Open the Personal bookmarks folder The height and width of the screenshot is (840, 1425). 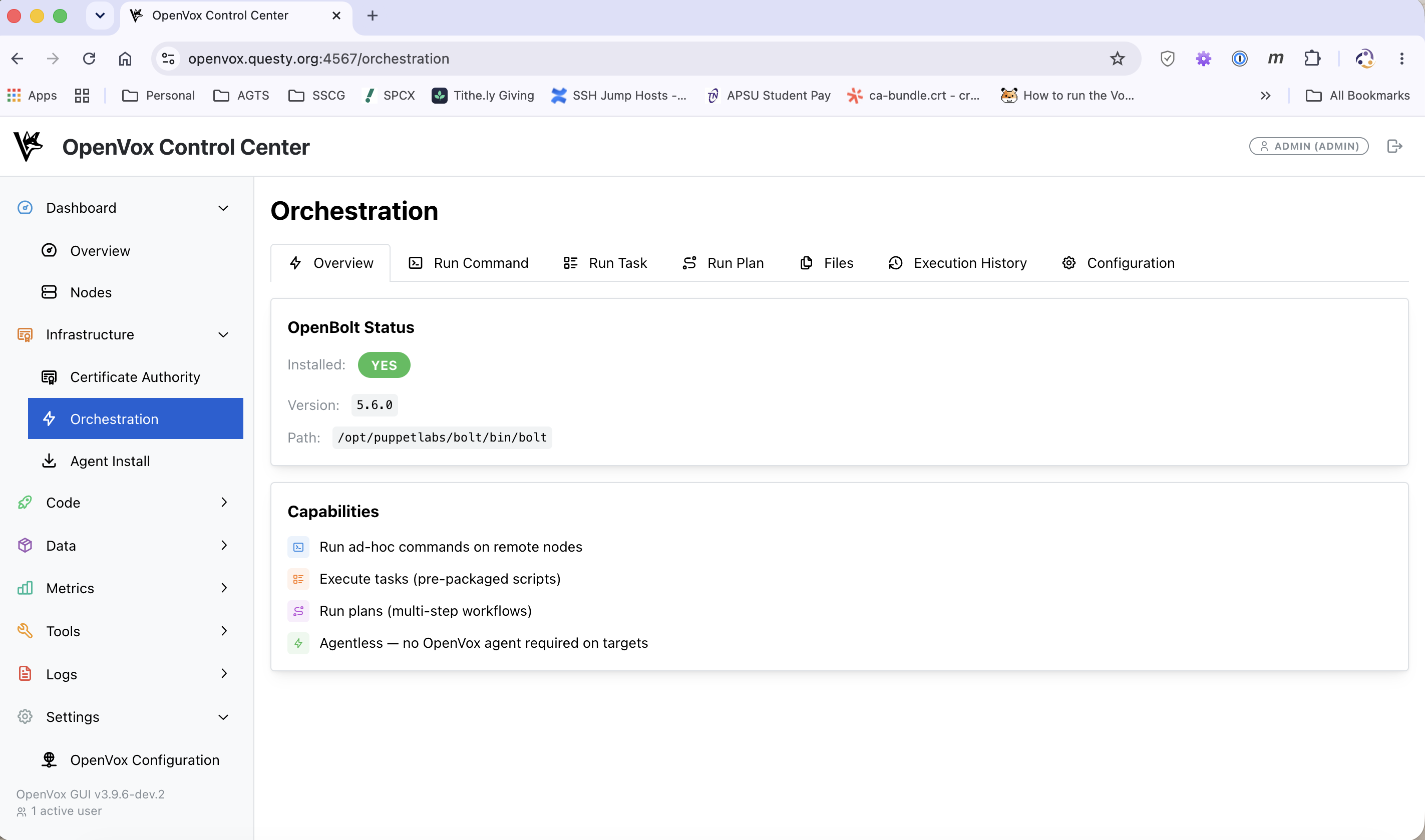159,95
